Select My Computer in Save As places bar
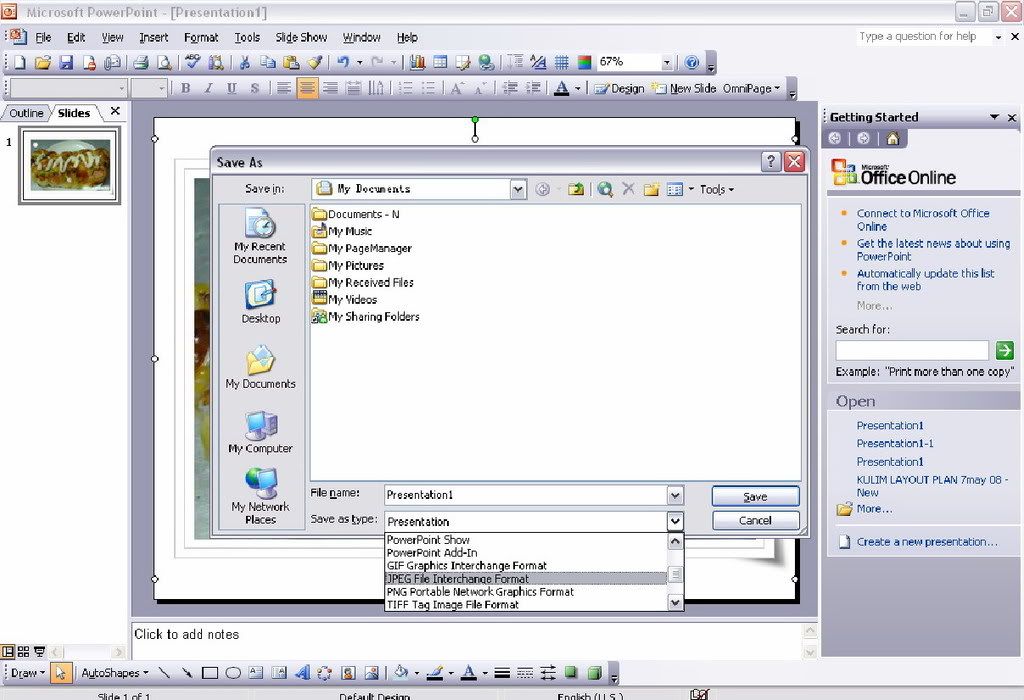The height and width of the screenshot is (700, 1024). pos(261,432)
